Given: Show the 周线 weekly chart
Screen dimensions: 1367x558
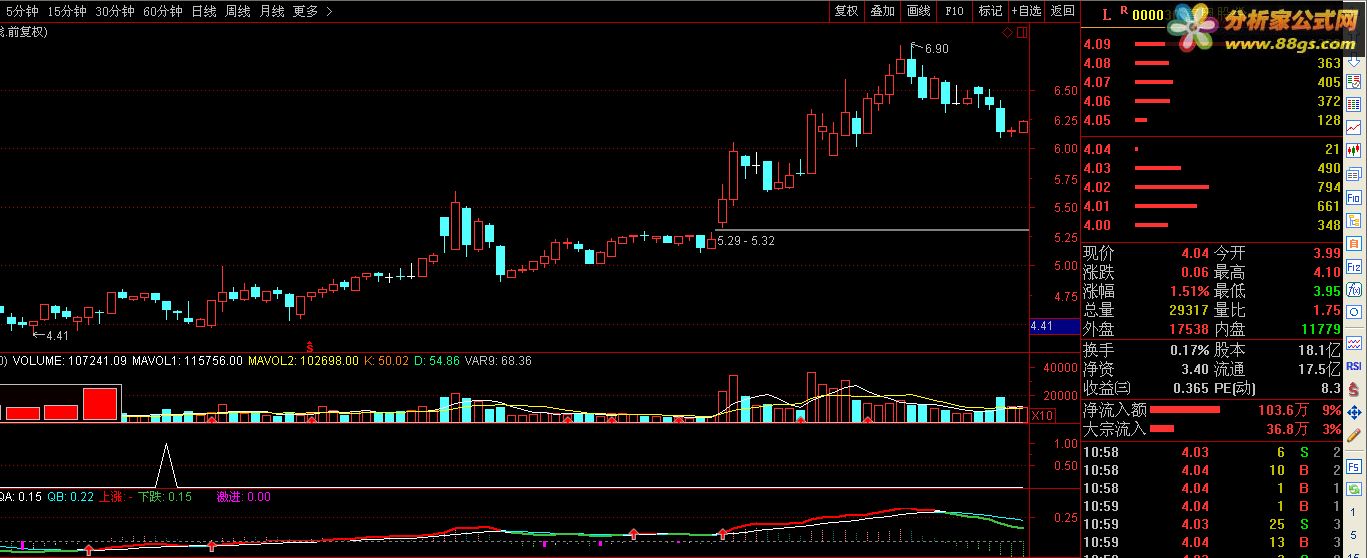Looking at the screenshot, I should coord(238,11).
